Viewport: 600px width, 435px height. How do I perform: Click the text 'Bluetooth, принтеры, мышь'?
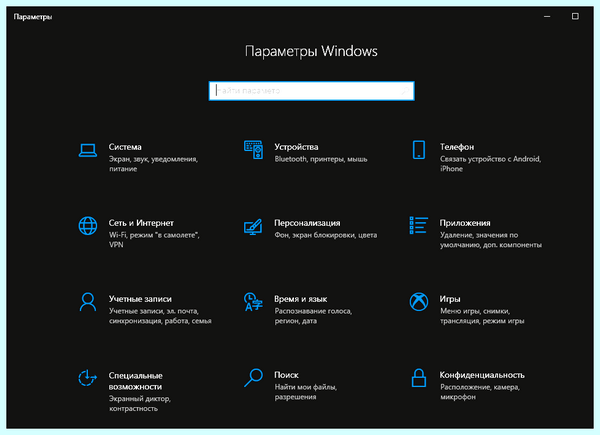321,159
